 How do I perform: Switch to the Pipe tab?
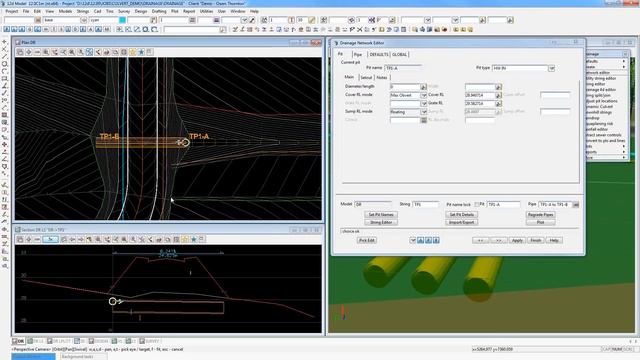pos(358,54)
